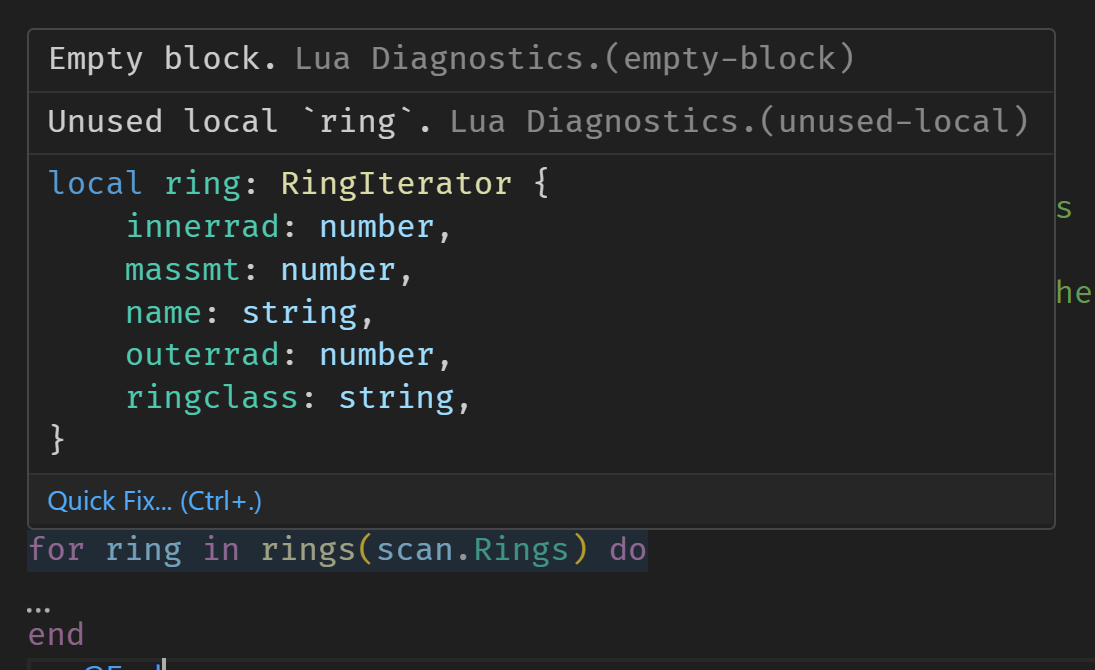
Task: Click the 'do' keyword ending the for line
Action: tap(628, 550)
